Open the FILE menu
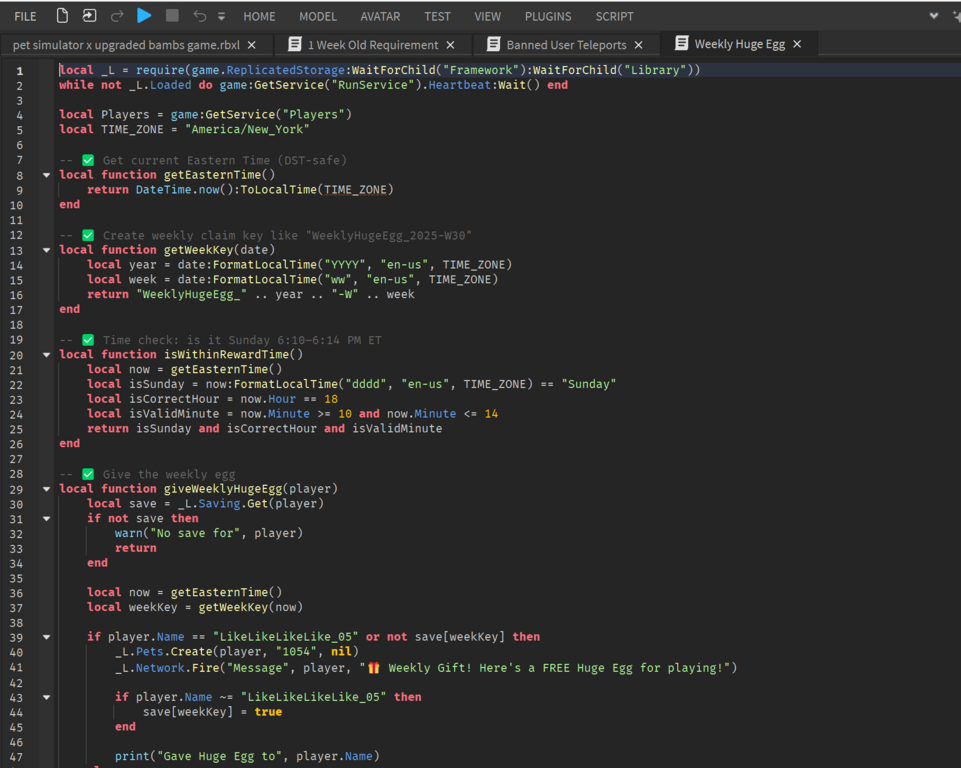 [x=25, y=16]
